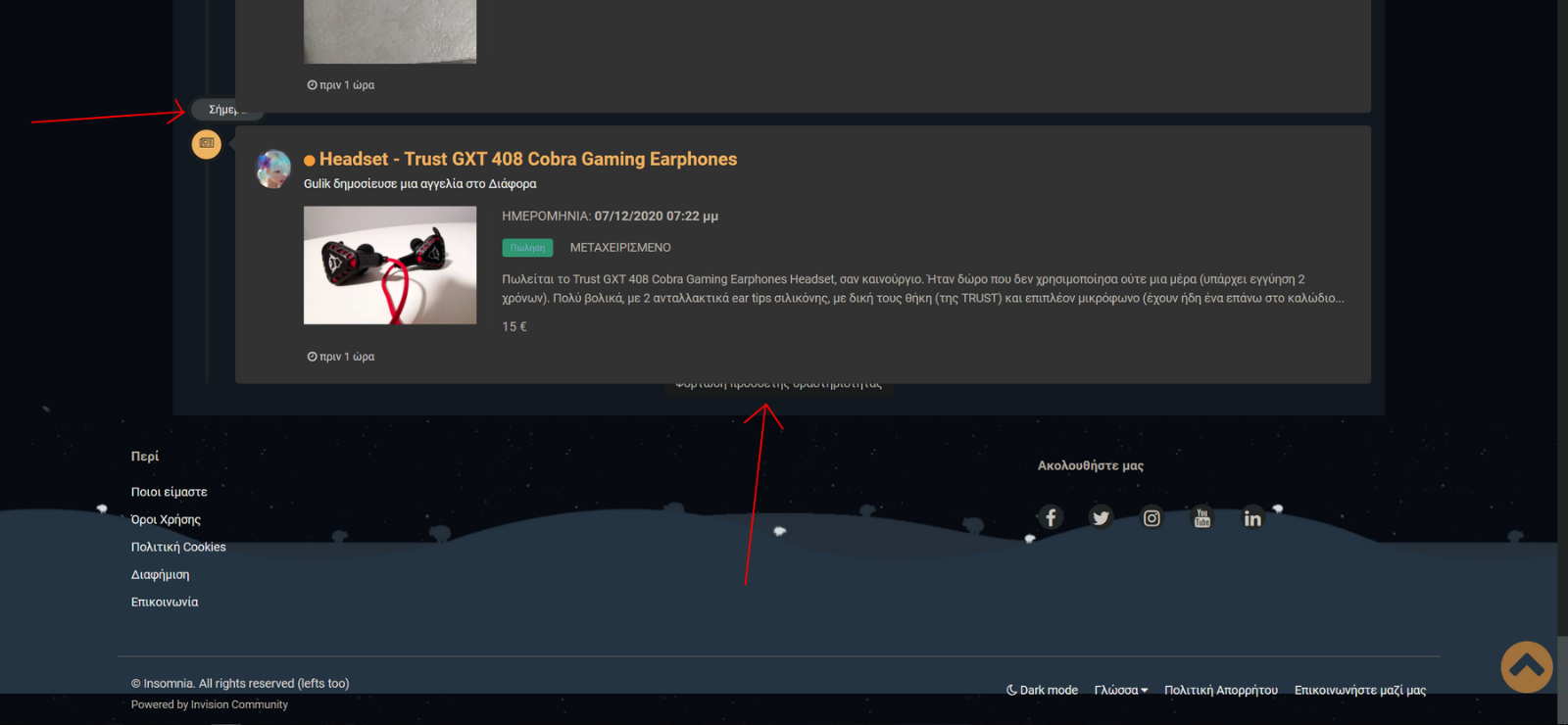Open Gulik's user avatar

pos(273,169)
